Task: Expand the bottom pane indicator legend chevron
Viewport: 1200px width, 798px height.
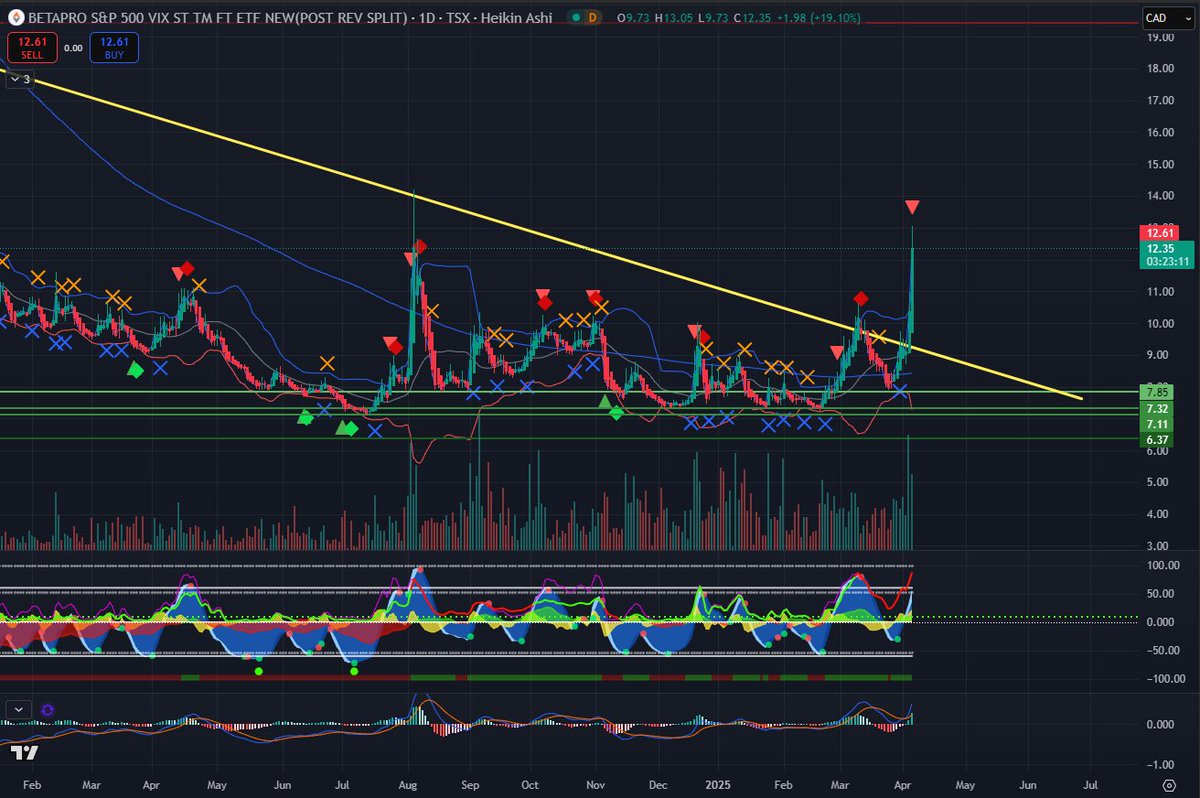Action: (x=18, y=709)
